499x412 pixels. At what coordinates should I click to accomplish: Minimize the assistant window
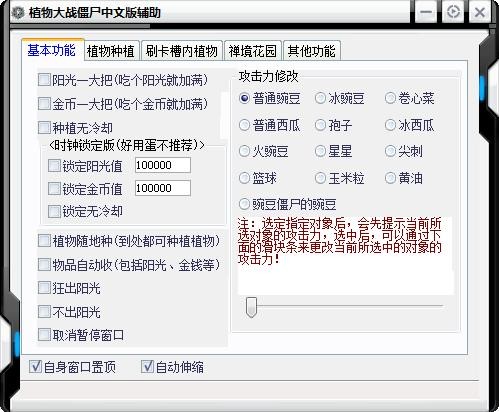coord(426,12)
